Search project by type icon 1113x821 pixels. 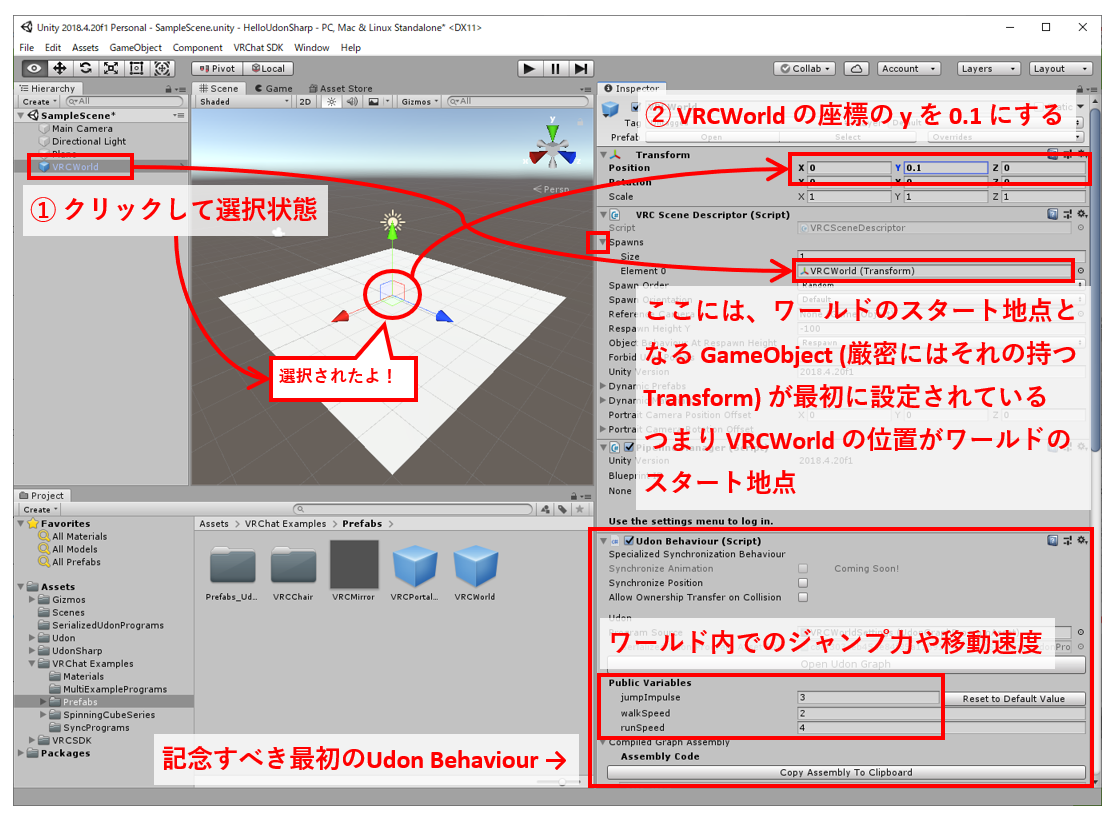[545, 509]
